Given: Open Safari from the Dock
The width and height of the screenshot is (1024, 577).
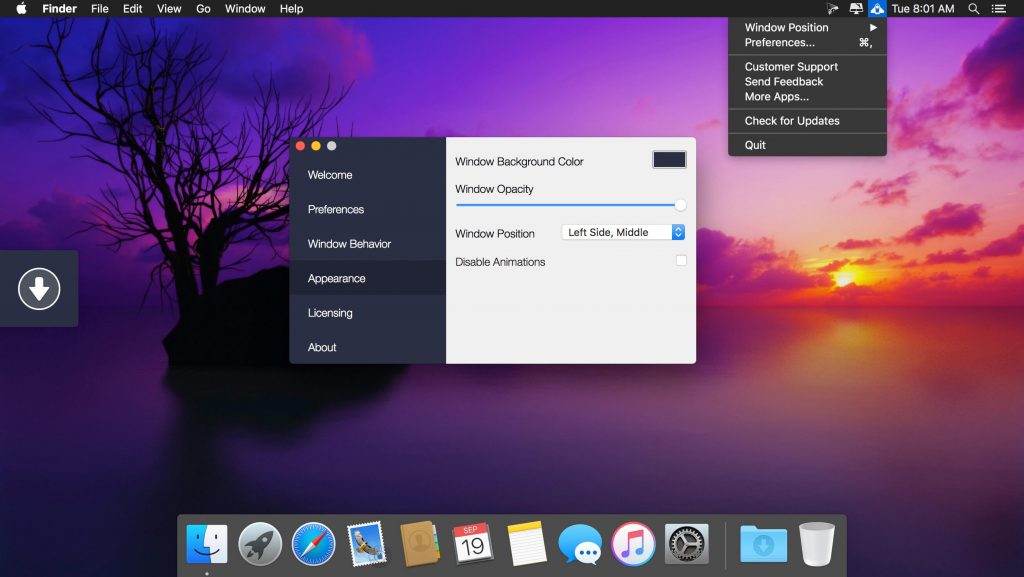Looking at the screenshot, I should click(313, 544).
